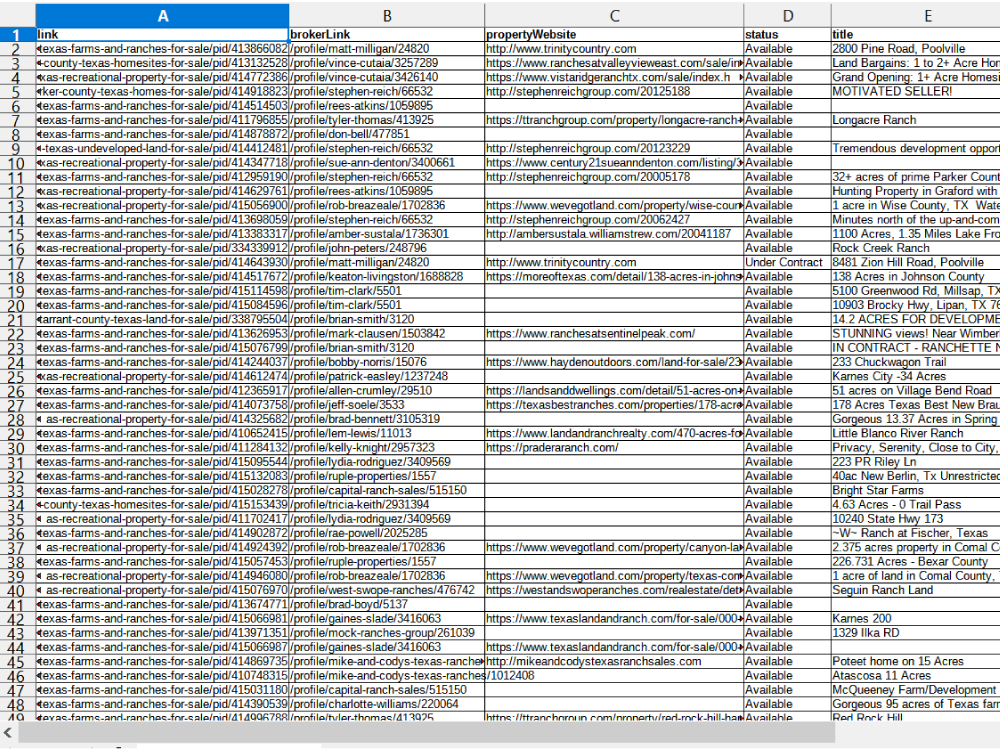Screen dimensions: 1000x750
Task: Click the 'status' header cell
Action: pyautogui.click(x=787, y=34)
